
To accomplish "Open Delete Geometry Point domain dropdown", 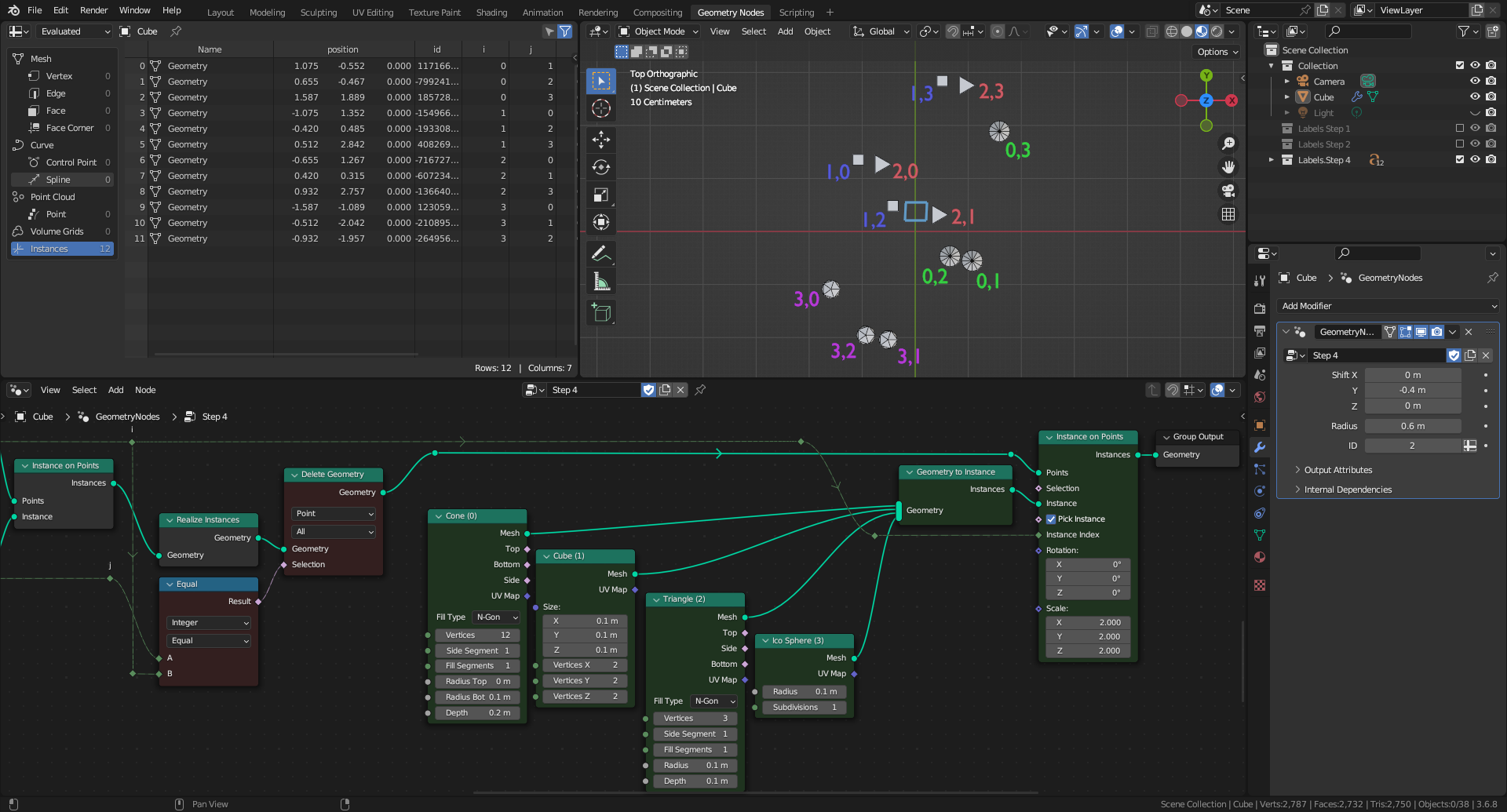I will click(x=334, y=514).
